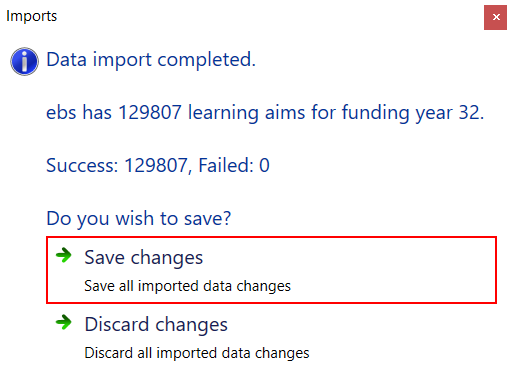Click 'Discard all imported data changes' description
Screen dimensions: 507x372
click(197, 353)
